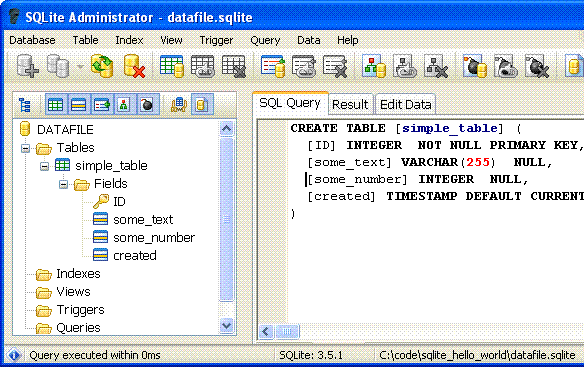Screen dimensions: 584x367
Task: Click the VARCHAR(255) text in SQL editor
Action: point(448,162)
